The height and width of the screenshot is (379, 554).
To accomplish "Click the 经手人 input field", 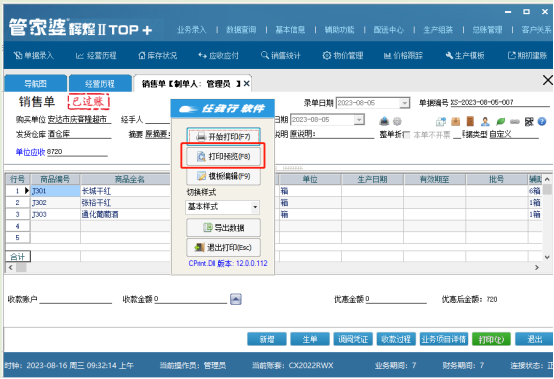I will click(x=158, y=120).
